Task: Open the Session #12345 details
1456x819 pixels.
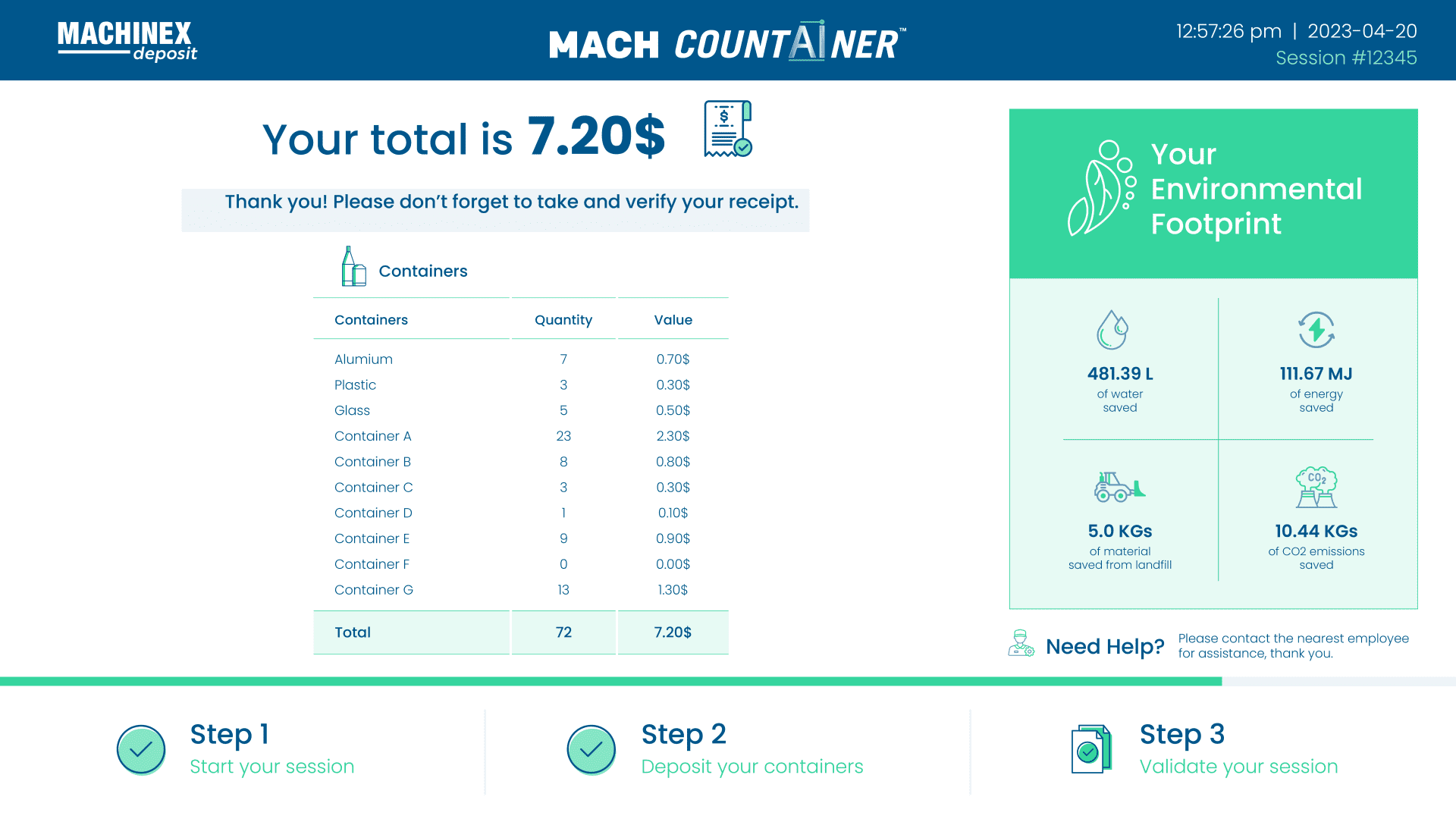Action: click(1347, 58)
